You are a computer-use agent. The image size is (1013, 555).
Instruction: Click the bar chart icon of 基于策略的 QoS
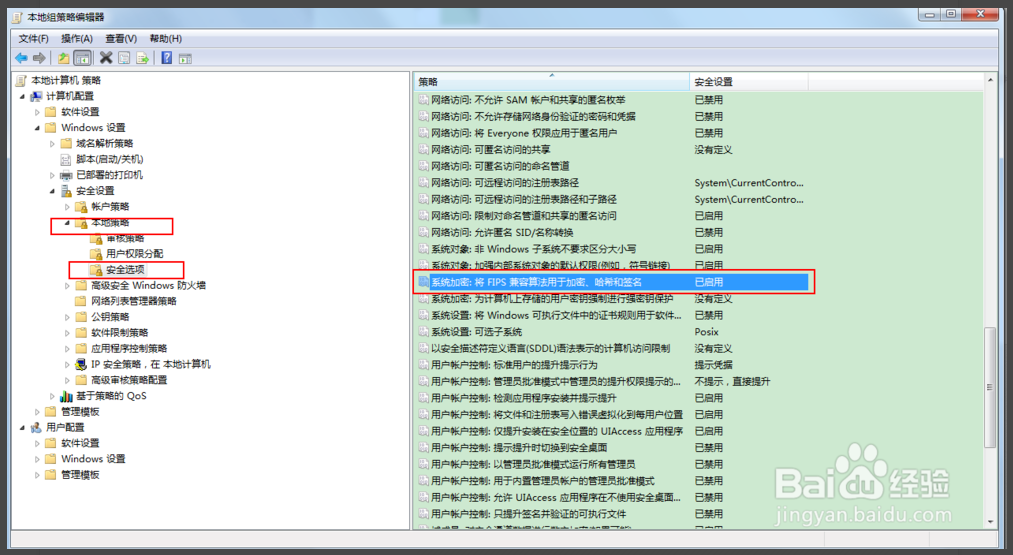pyautogui.click(x=66, y=396)
